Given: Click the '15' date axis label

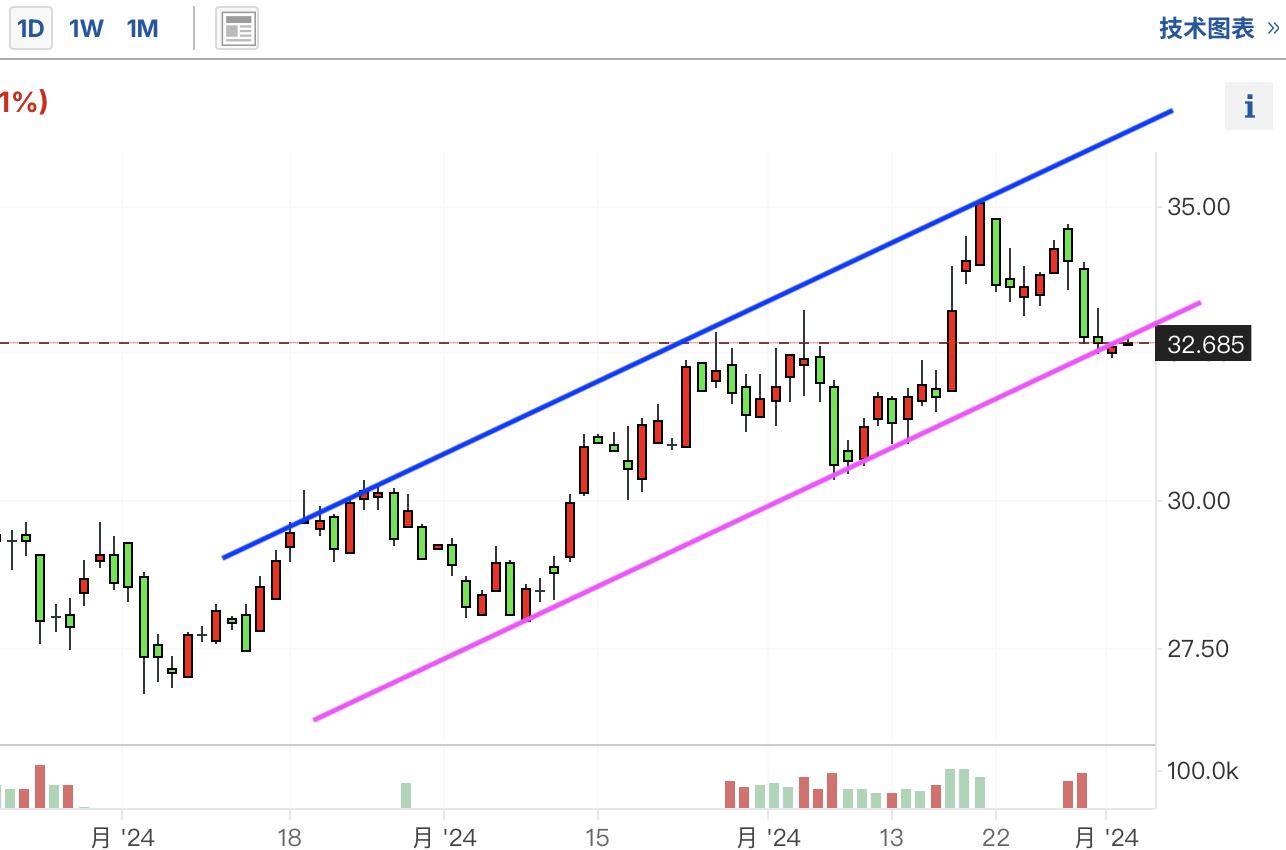Looking at the screenshot, I should coord(597,837).
